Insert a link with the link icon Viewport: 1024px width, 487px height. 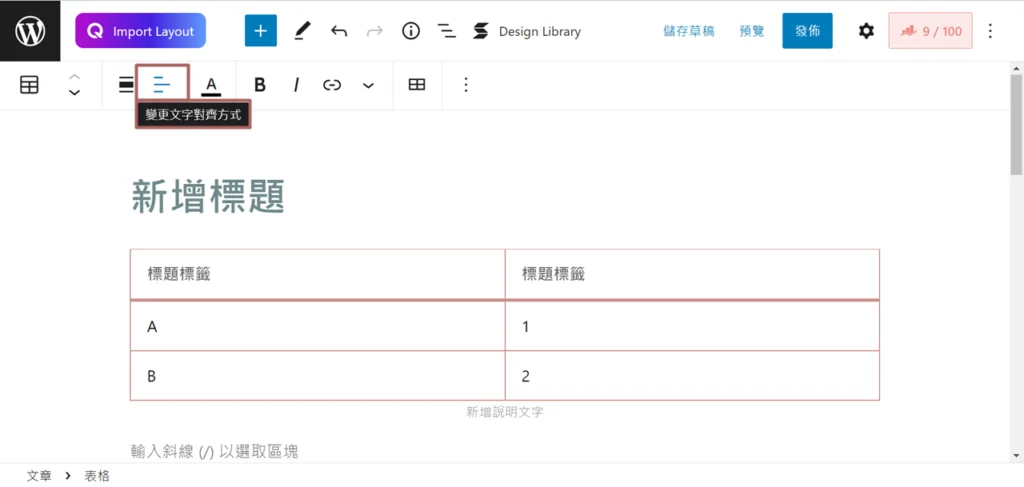332,85
